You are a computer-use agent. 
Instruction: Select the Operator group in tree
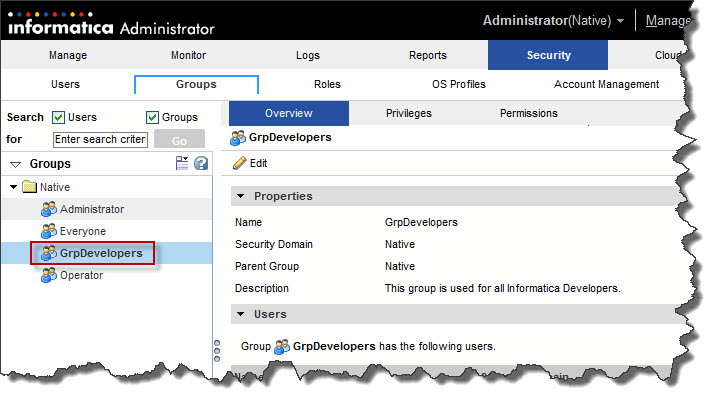click(x=81, y=275)
